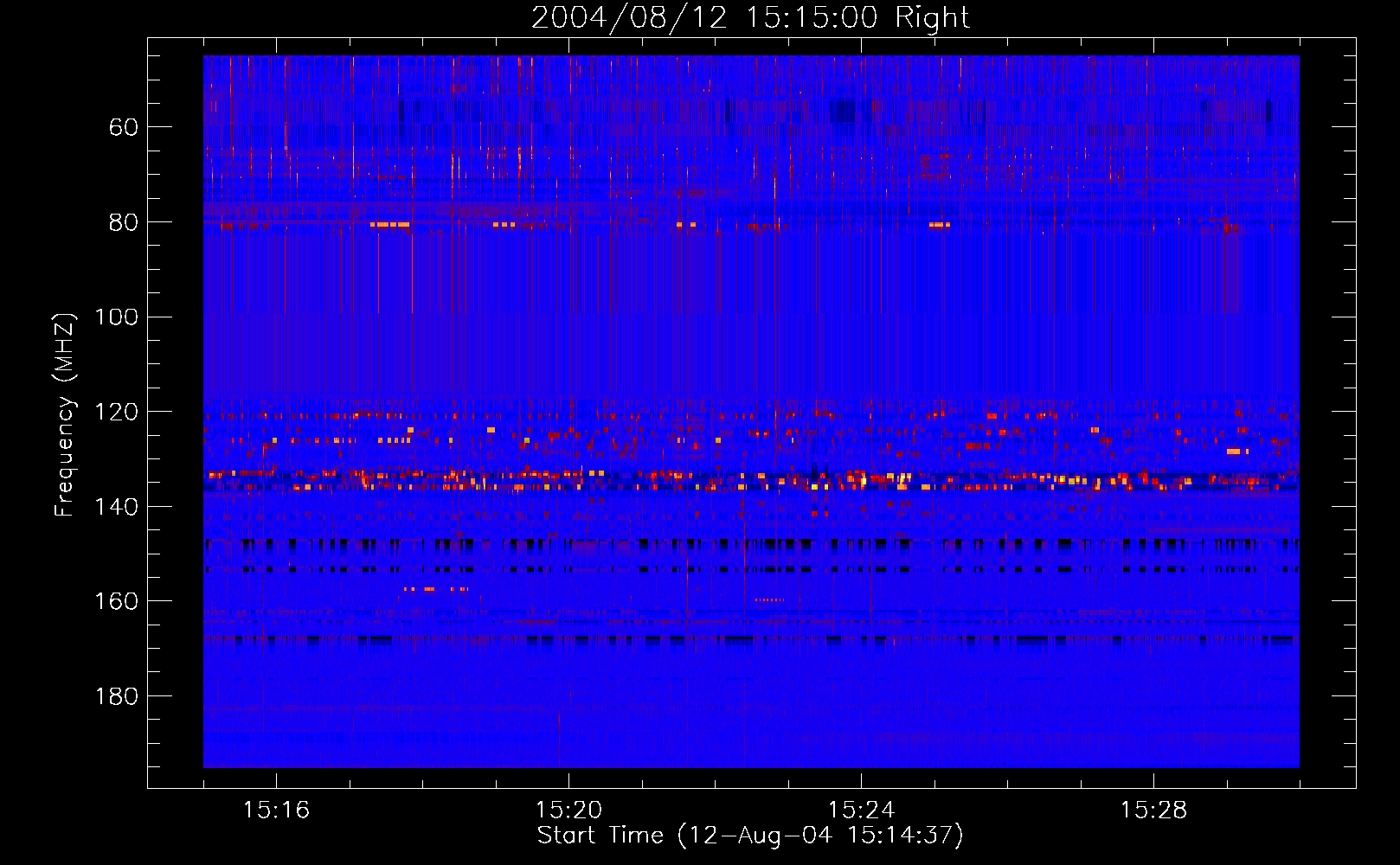Click the 15:24 time tick label
The height and width of the screenshot is (865, 1400).
(x=861, y=810)
